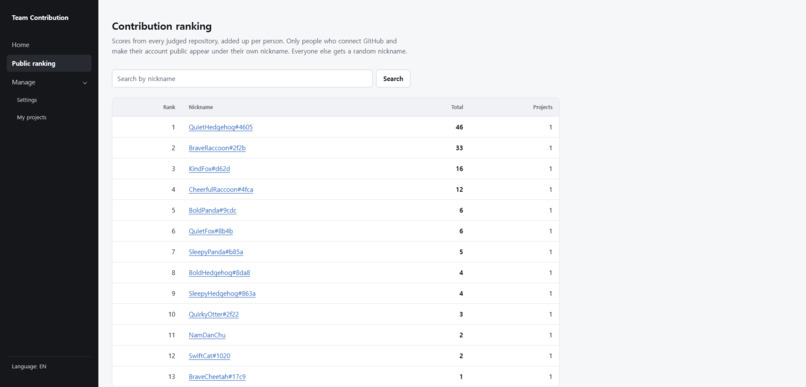Image resolution: width=806 pixels, height=387 pixels.
Task: Open QuietHedgehog#4605 profile link
Action: [x=221, y=127]
